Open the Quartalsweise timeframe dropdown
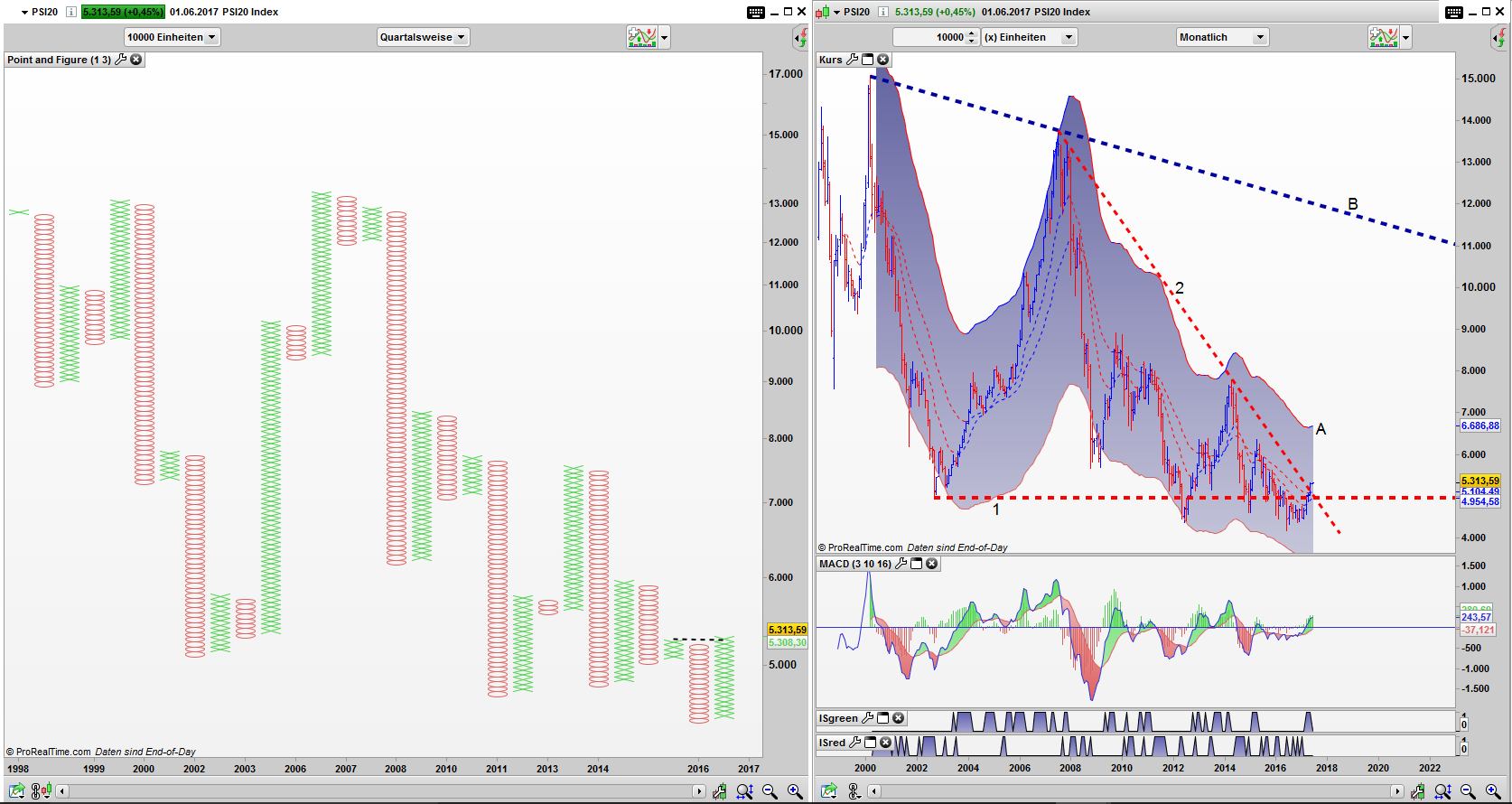Screen dimensions: 1512x804 [423, 37]
